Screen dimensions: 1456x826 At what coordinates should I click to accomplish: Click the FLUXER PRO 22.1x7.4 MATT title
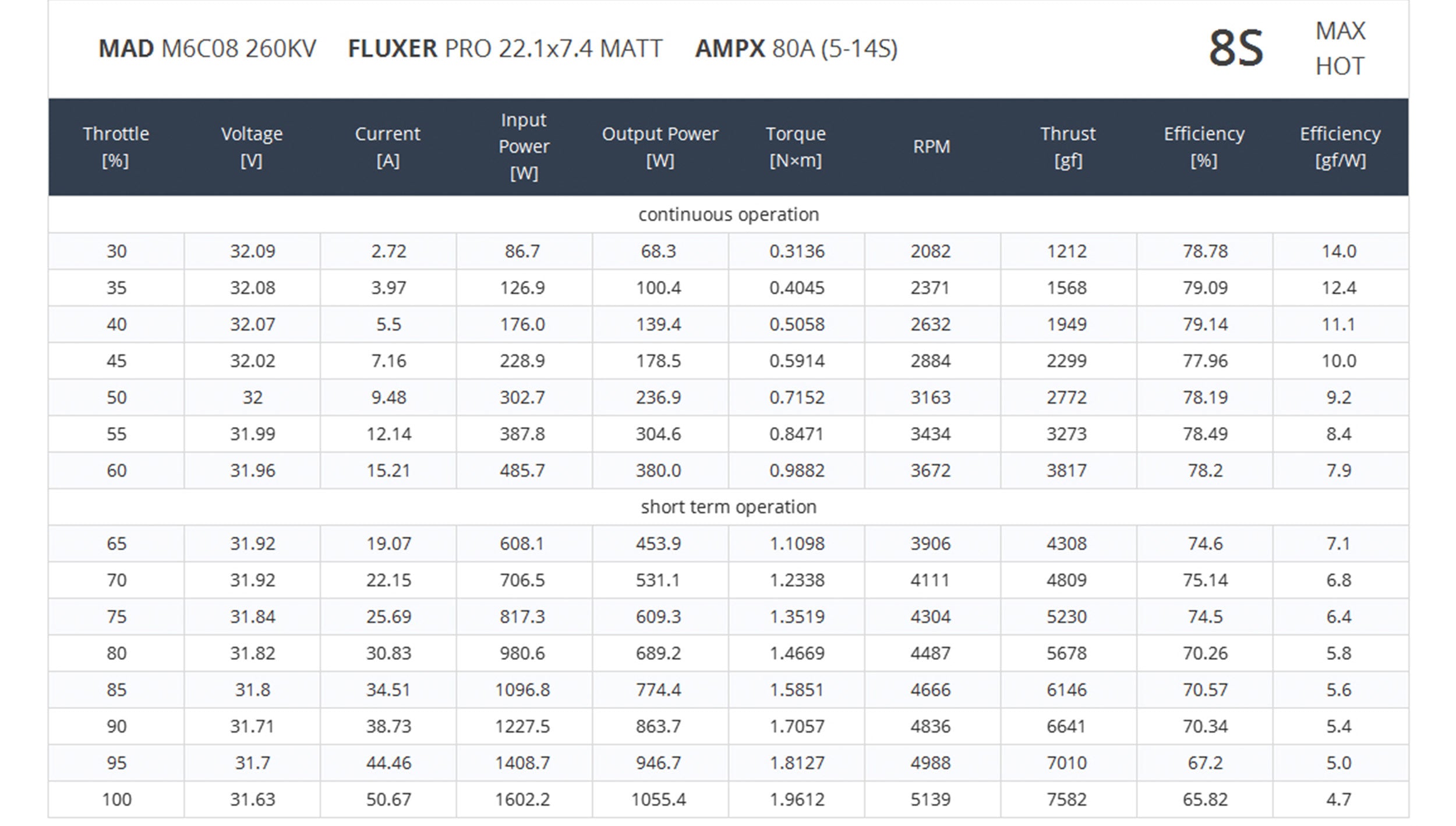pyautogui.click(x=504, y=48)
